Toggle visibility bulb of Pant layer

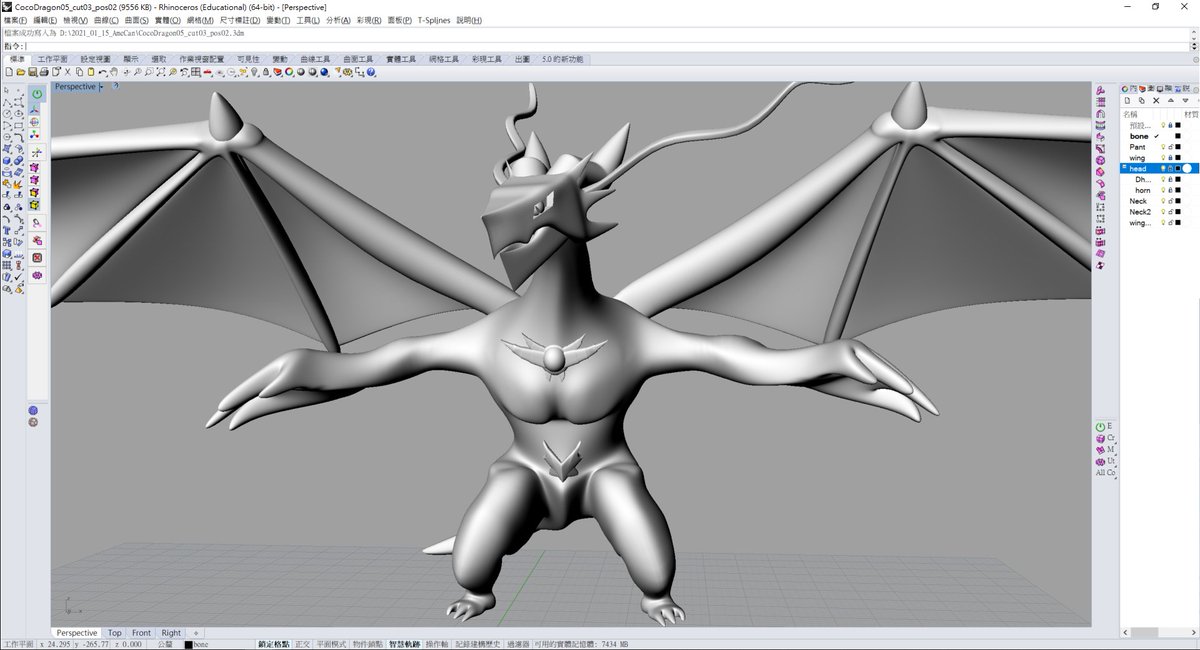coord(1162,147)
